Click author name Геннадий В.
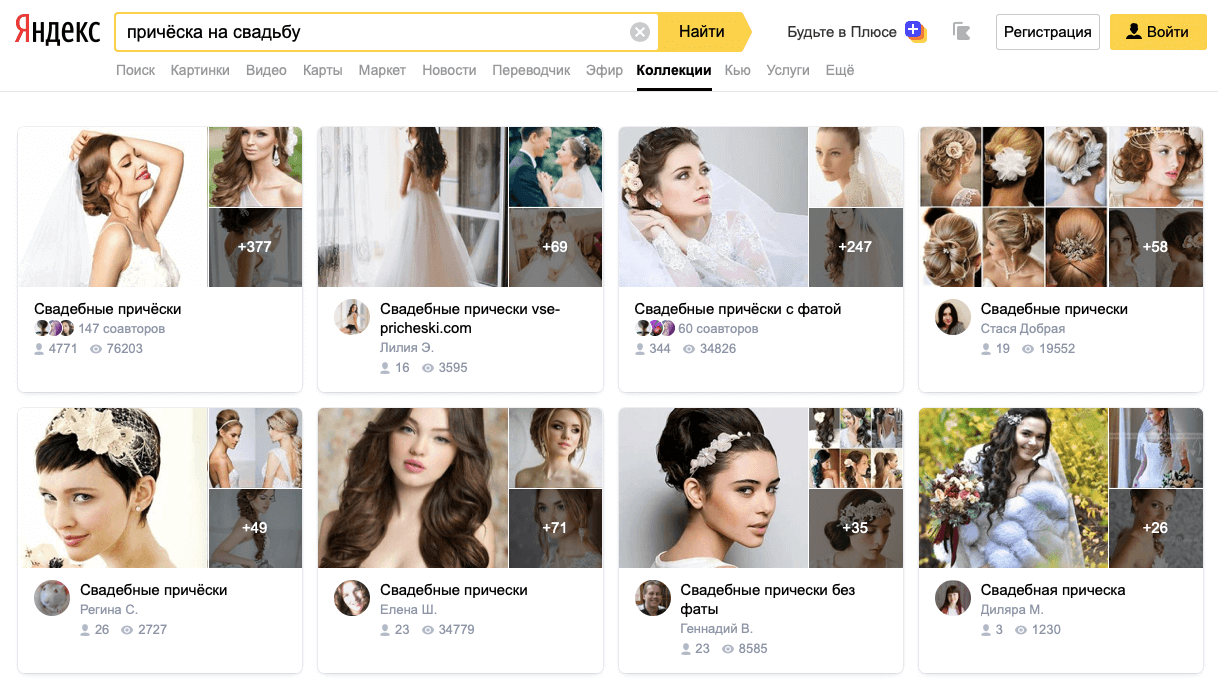This screenshot has height=686, width=1218. (x=717, y=629)
